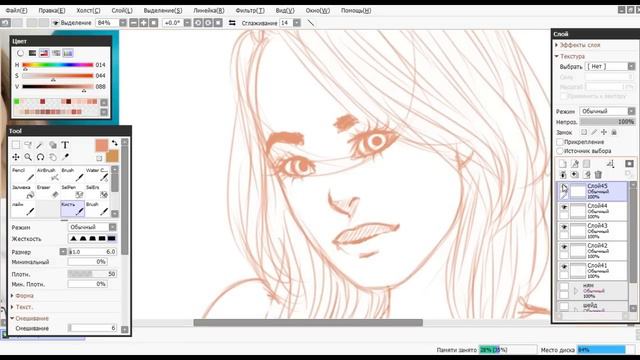
Task: Select the Eyedropper tool
Action: tap(65, 157)
